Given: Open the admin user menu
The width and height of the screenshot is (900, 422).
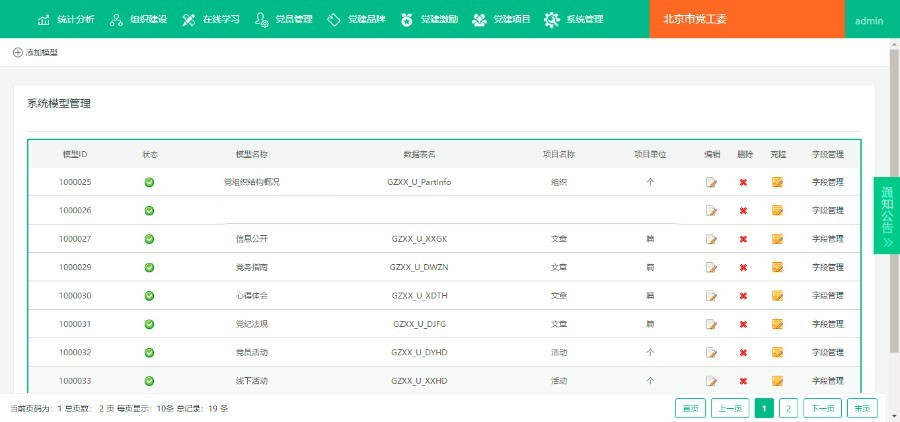Looking at the screenshot, I should tap(869, 20).
